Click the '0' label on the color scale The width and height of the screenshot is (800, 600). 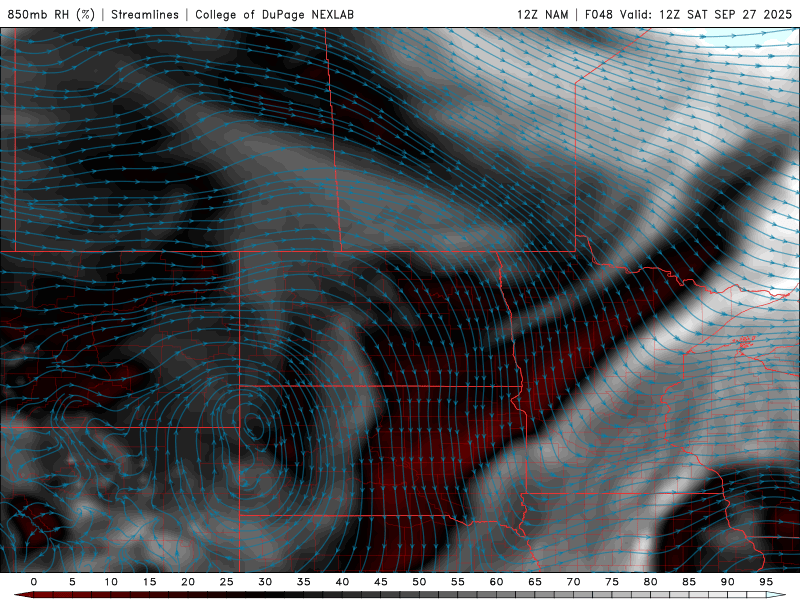coord(34,582)
